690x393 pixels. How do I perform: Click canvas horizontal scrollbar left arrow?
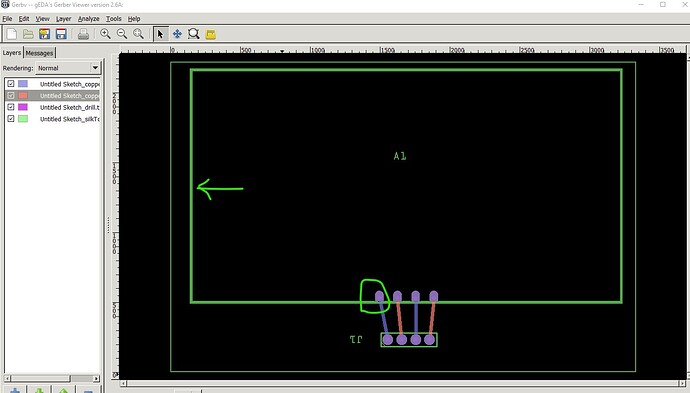tap(124, 383)
